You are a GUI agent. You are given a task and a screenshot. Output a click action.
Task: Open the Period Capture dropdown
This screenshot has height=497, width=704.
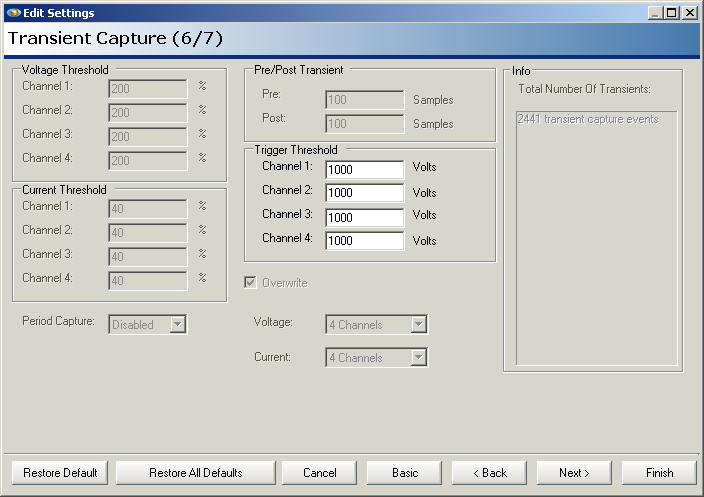point(177,324)
